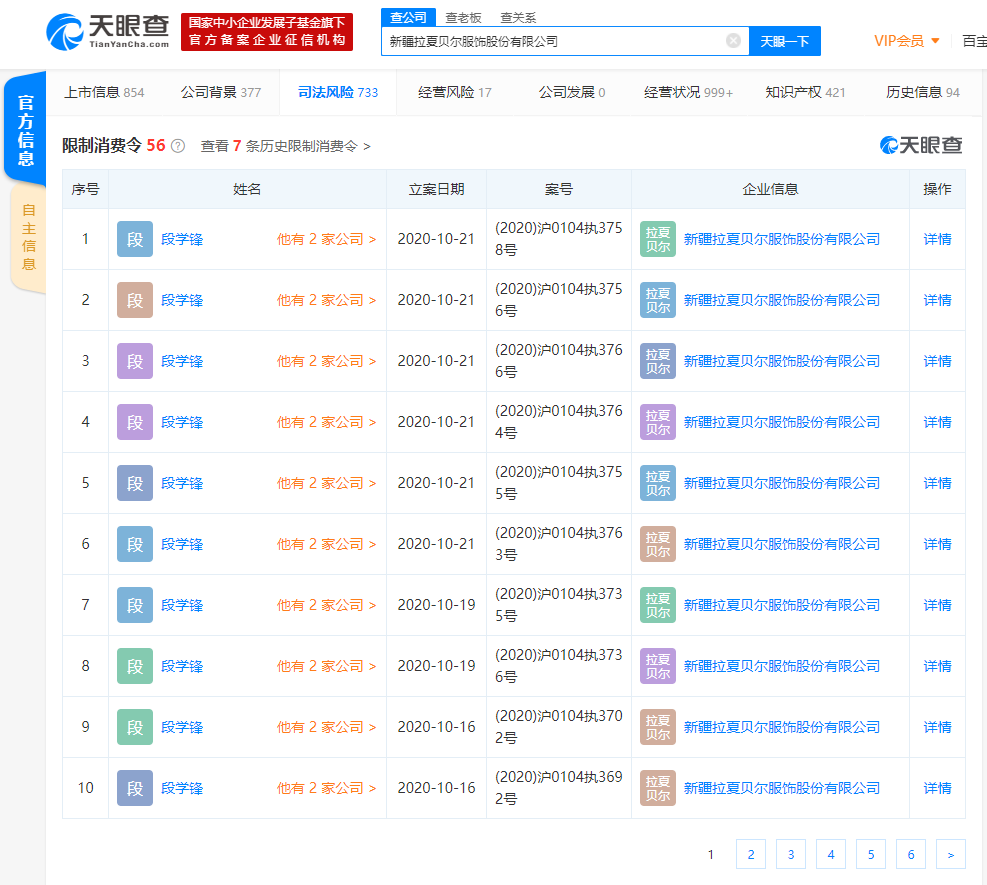Click the 段 avatar in row 9
The height and width of the screenshot is (885, 987).
(135, 728)
